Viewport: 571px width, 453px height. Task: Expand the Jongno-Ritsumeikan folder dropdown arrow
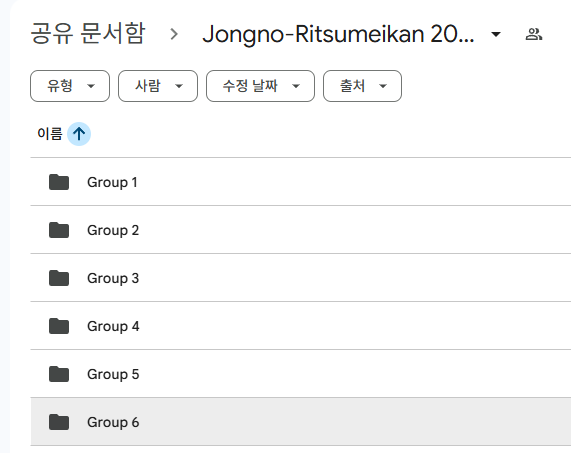tap(496, 35)
